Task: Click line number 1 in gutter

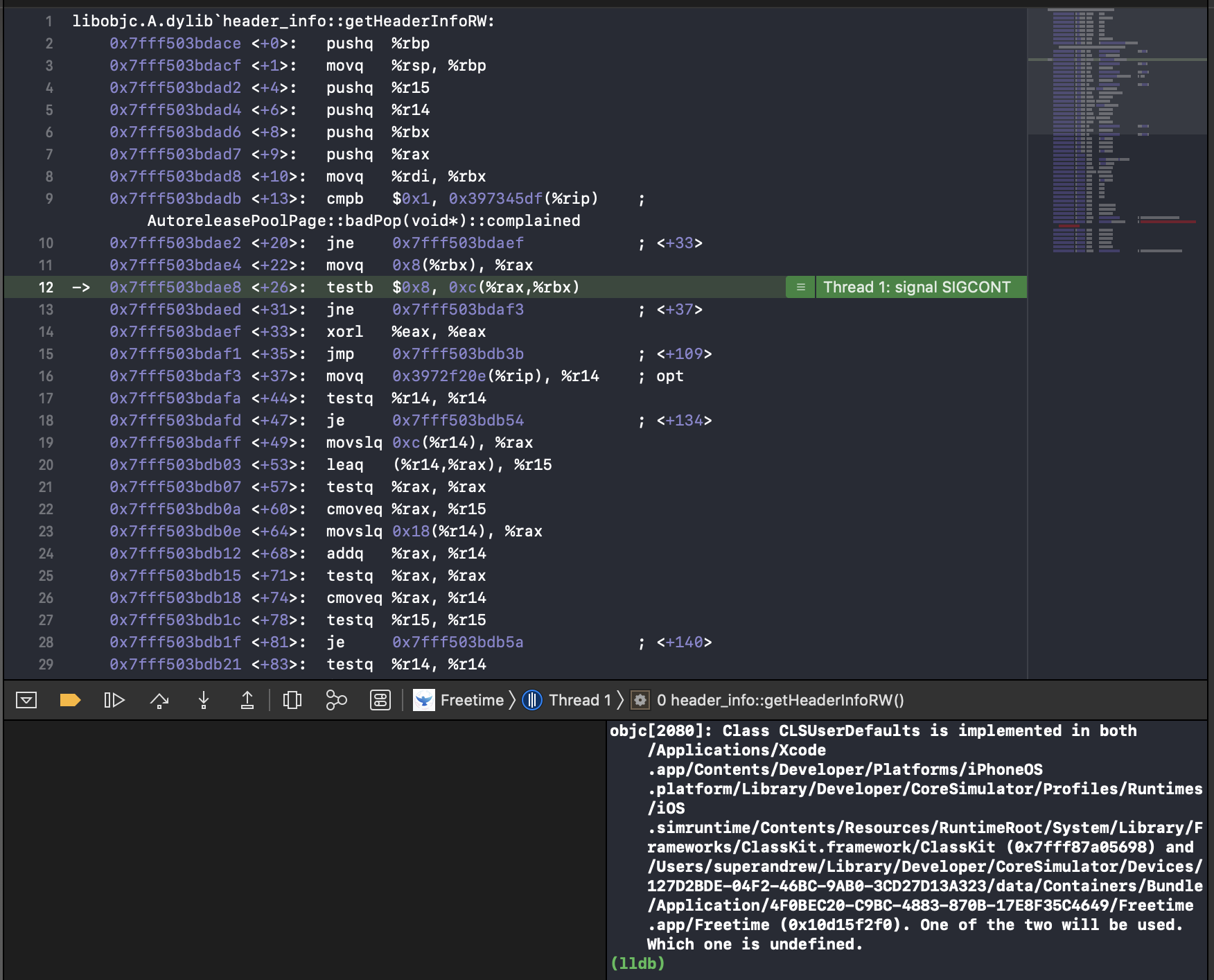Action: [49, 21]
